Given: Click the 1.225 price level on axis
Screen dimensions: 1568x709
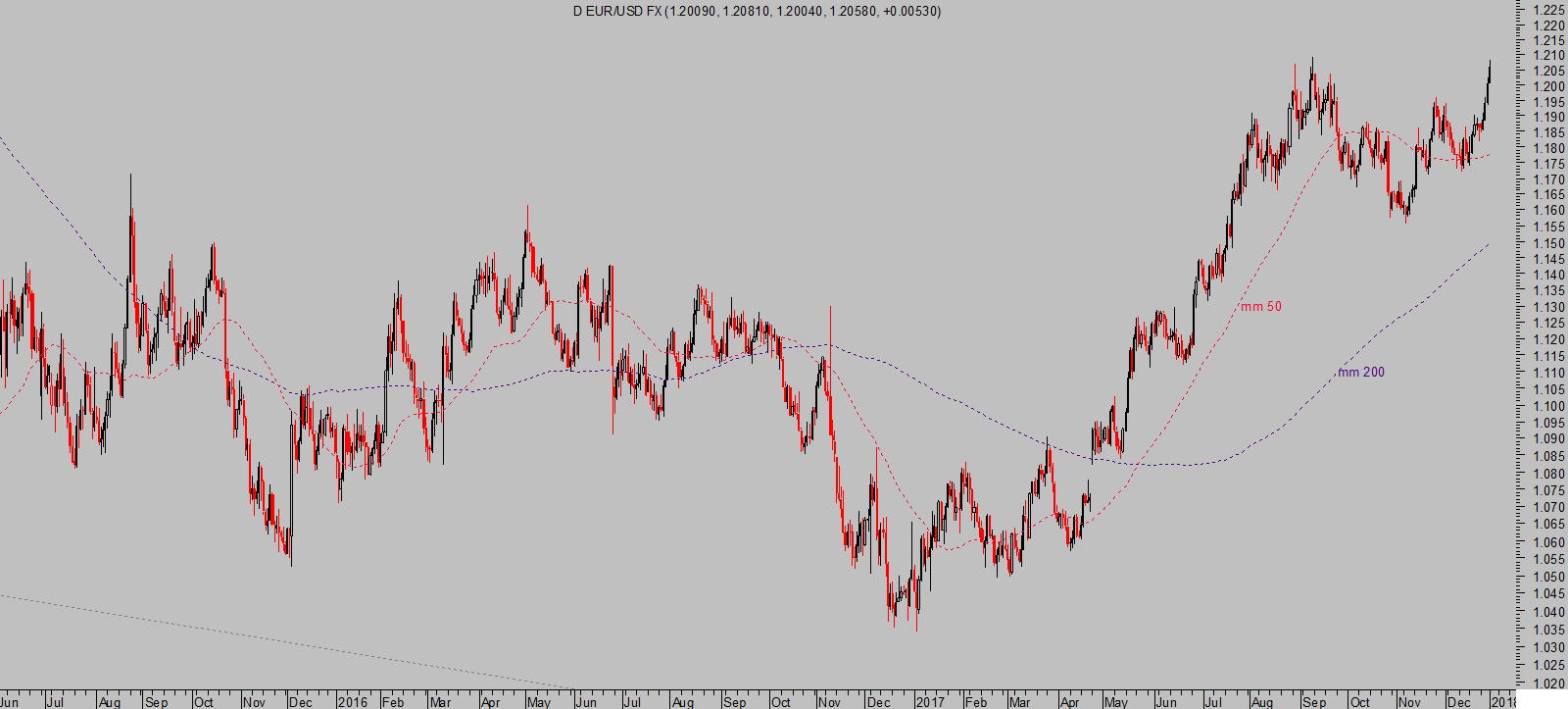Looking at the screenshot, I should pos(1548,10).
